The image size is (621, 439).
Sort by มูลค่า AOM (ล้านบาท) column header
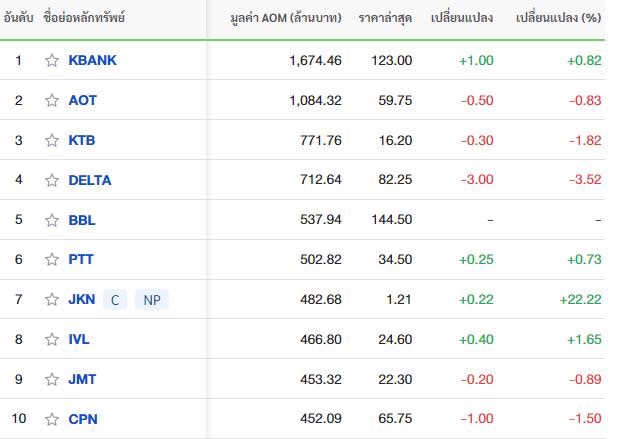(286, 18)
